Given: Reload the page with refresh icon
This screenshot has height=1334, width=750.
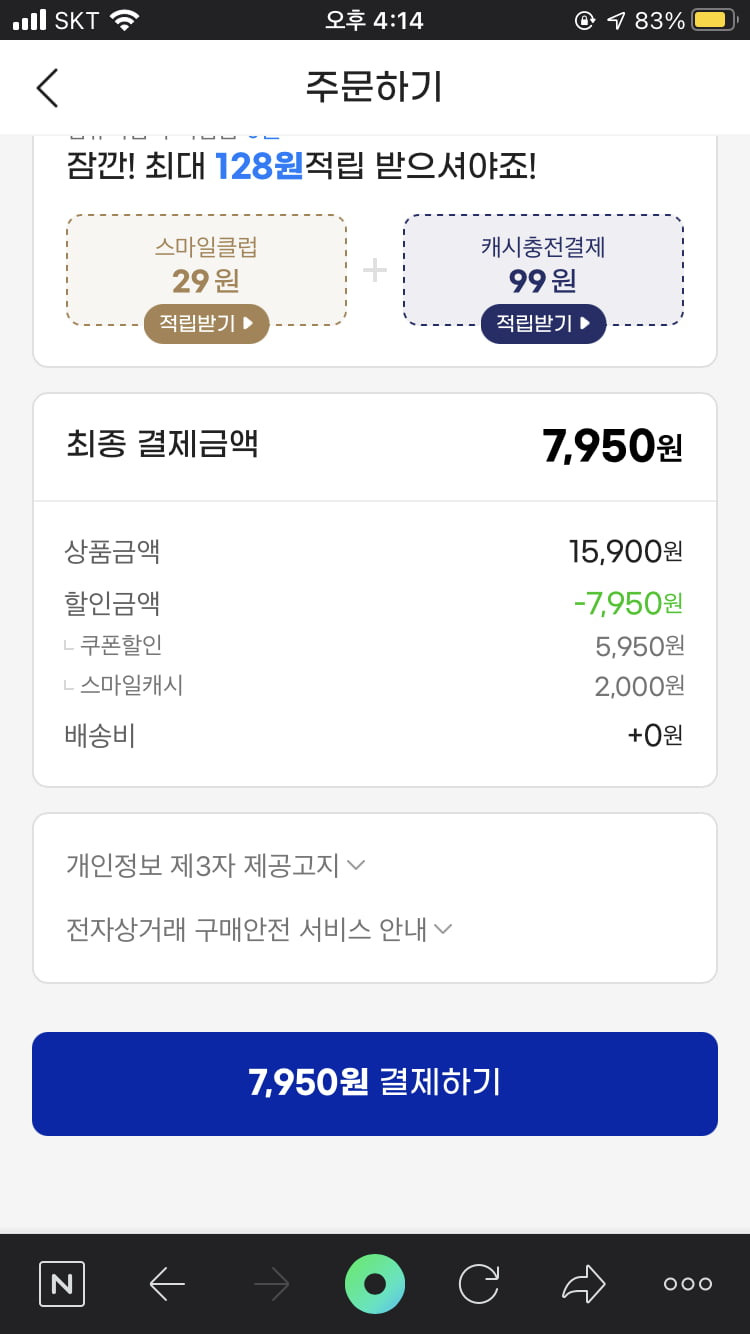Looking at the screenshot, I should click(478, 1283).
